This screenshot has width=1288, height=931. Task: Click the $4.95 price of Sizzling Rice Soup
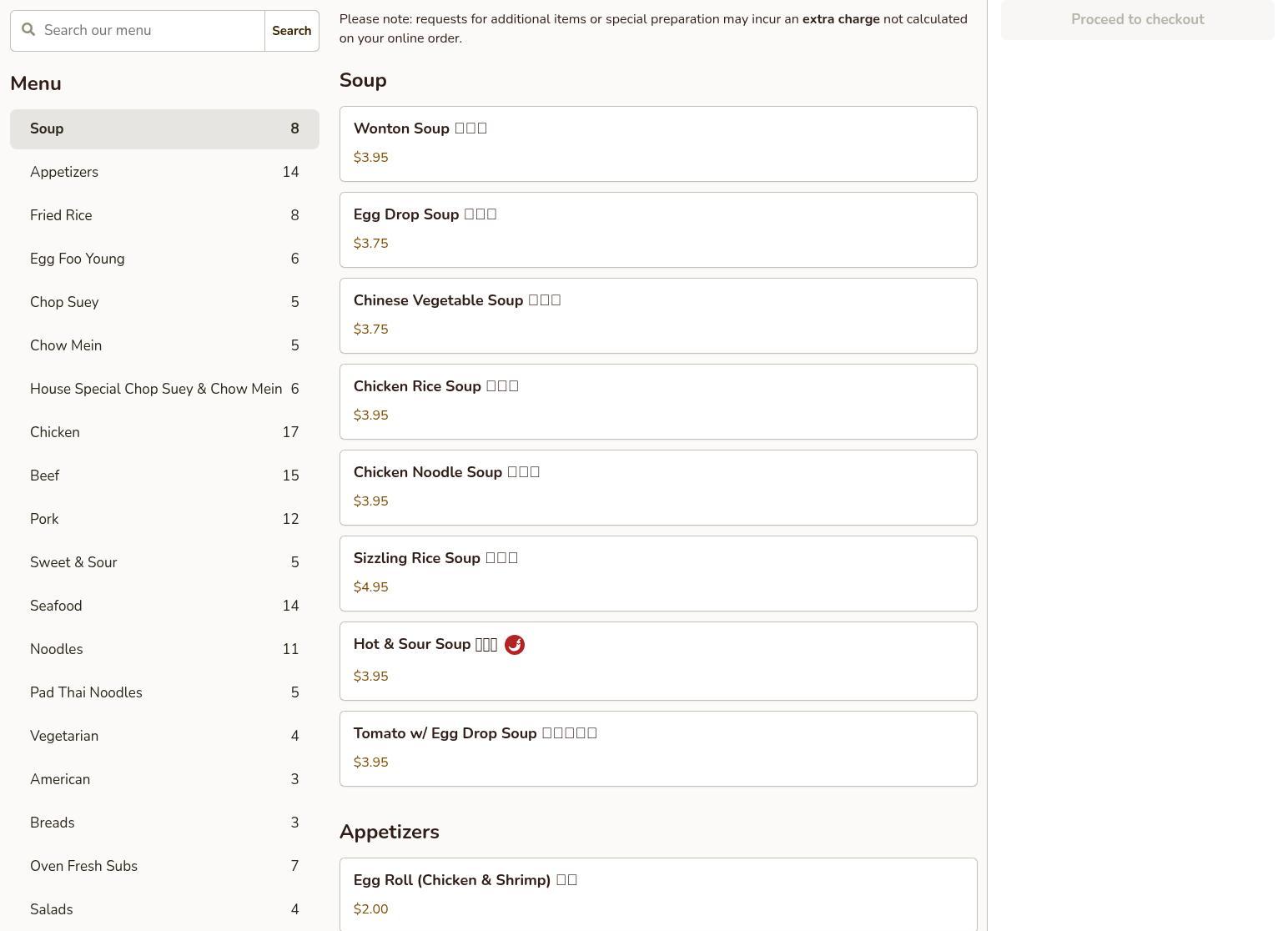371,587
